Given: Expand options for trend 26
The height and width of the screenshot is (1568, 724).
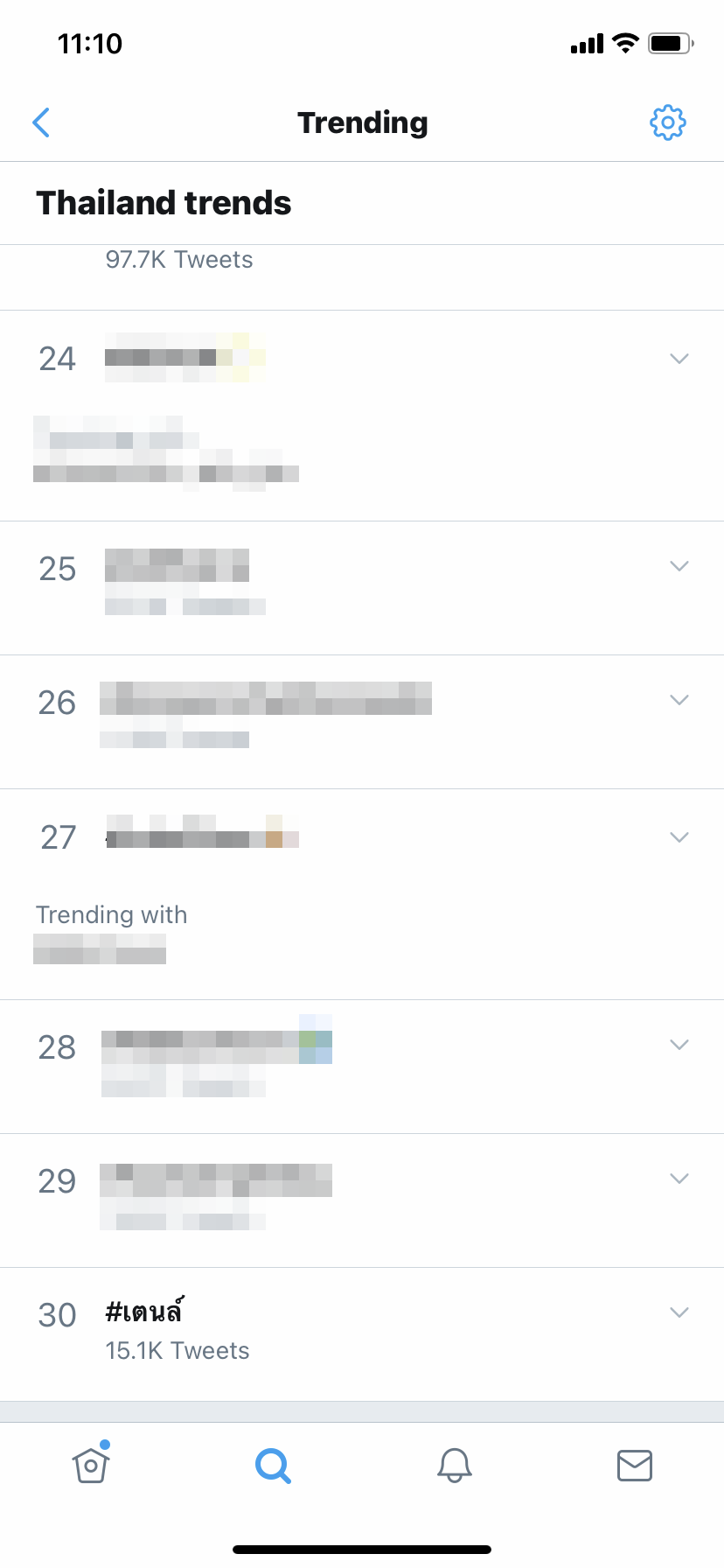Looking at the screenshot, I should pyautogui.click(x=679, y=700).
